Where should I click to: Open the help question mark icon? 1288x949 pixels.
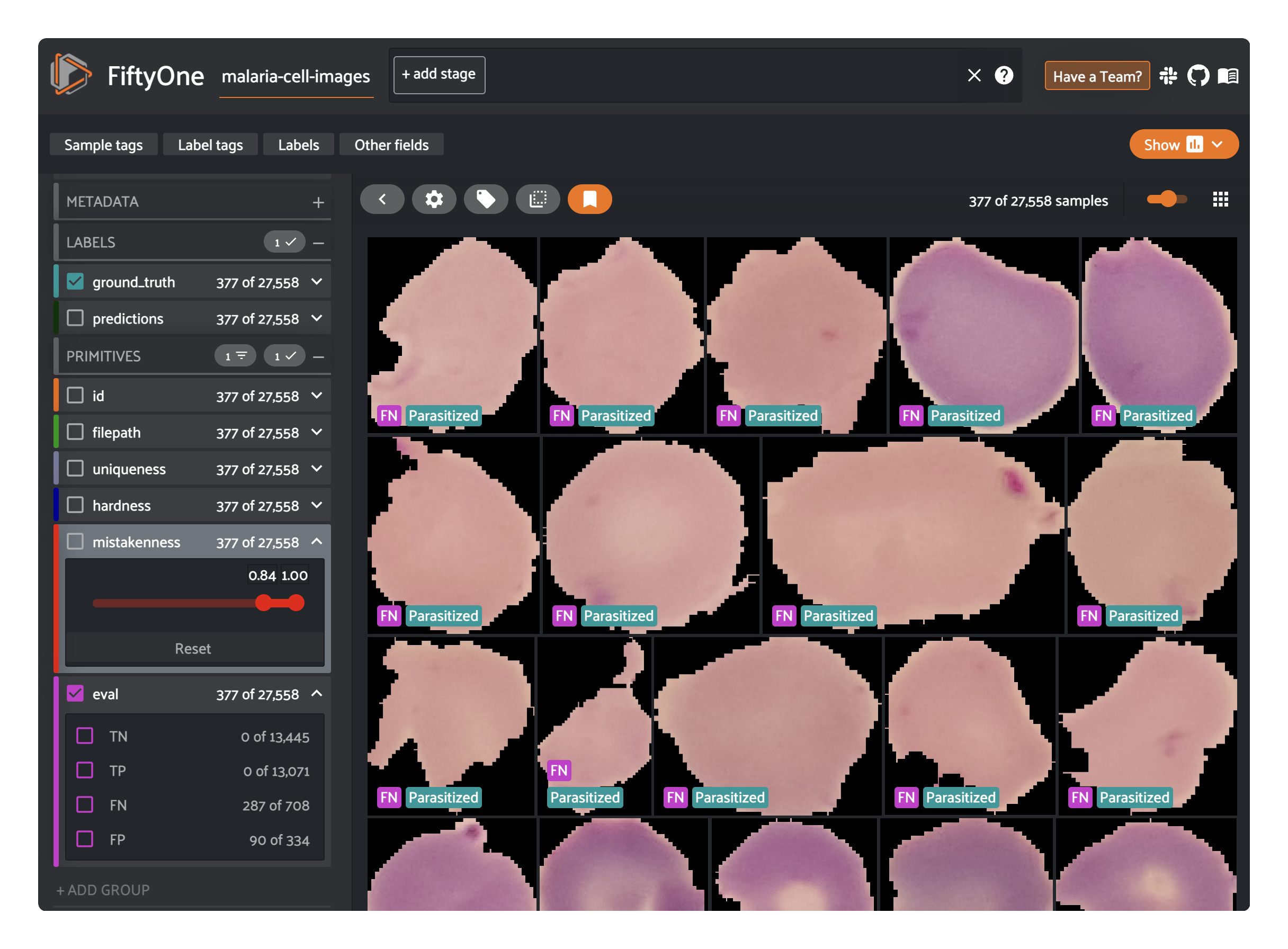[1004, 75]
